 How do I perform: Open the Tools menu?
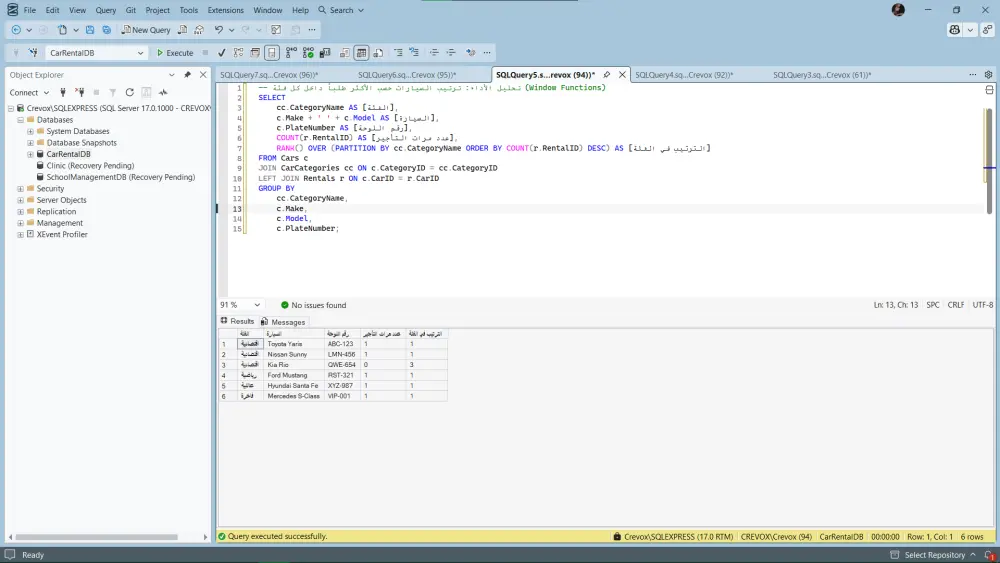pyautogui.click(x=188, y=10)
